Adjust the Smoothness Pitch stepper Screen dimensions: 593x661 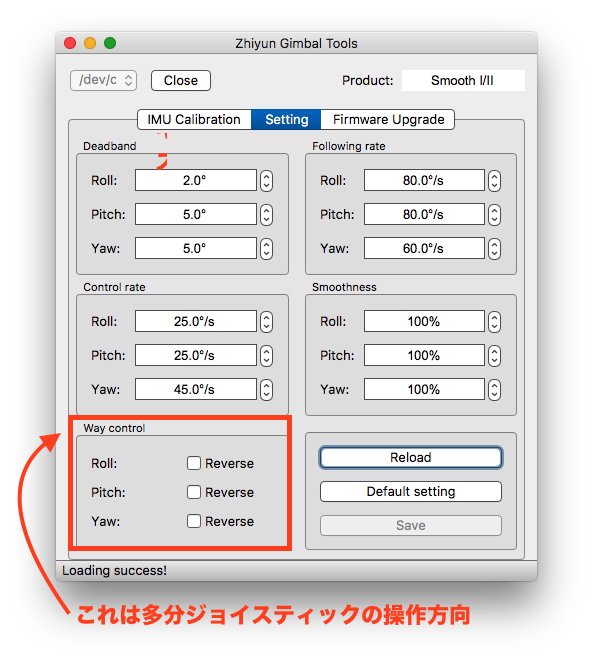pyautogui.click(x=494, y=356)
